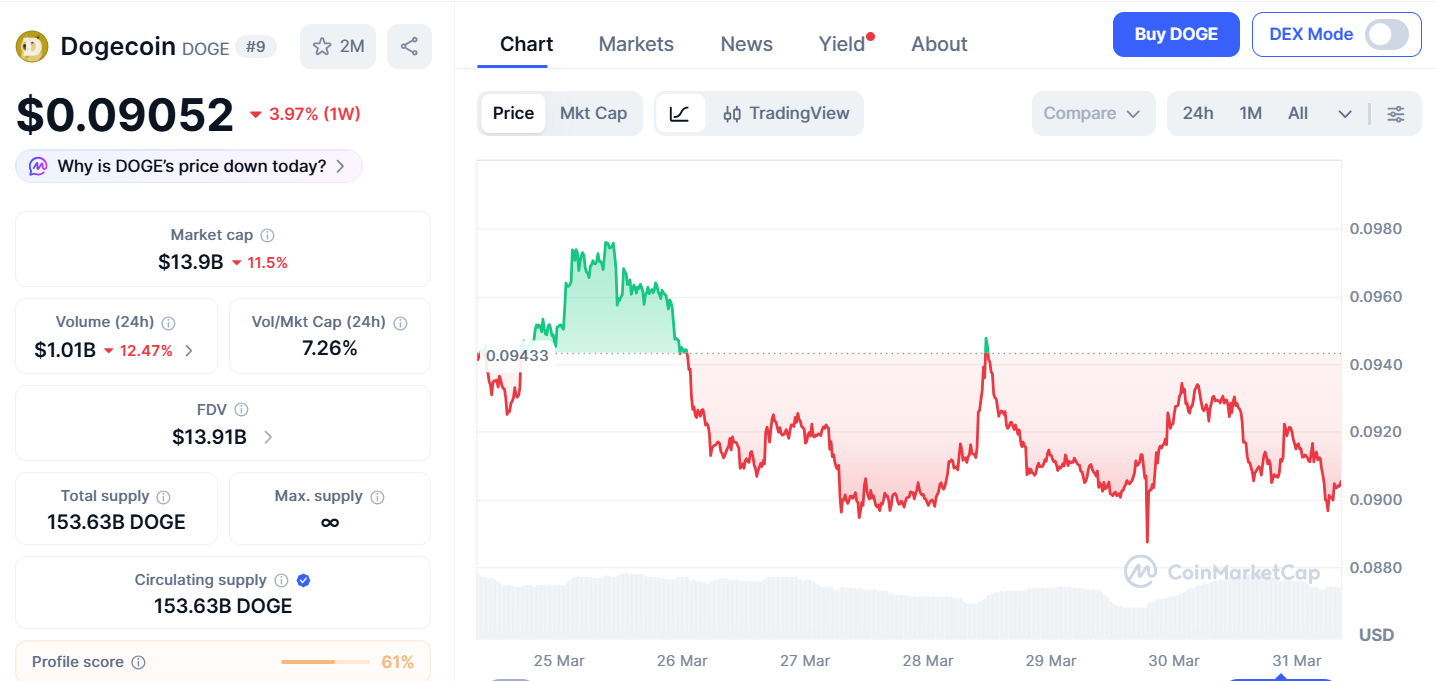Click the 31 Mar date on chart axis
The height and width of the screenshot is (681, 1436).
(x=1296, y=661)
